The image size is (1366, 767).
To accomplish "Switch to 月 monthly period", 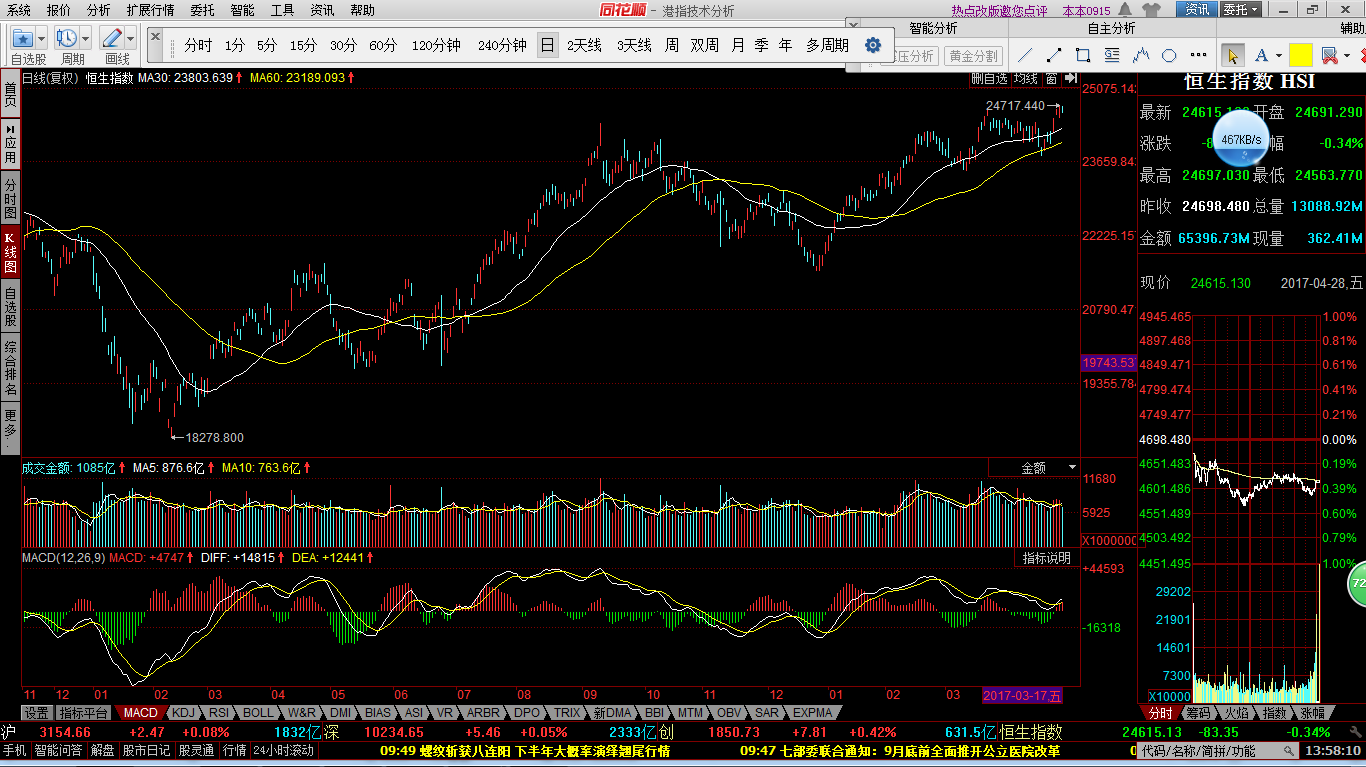I will (738, 45).
